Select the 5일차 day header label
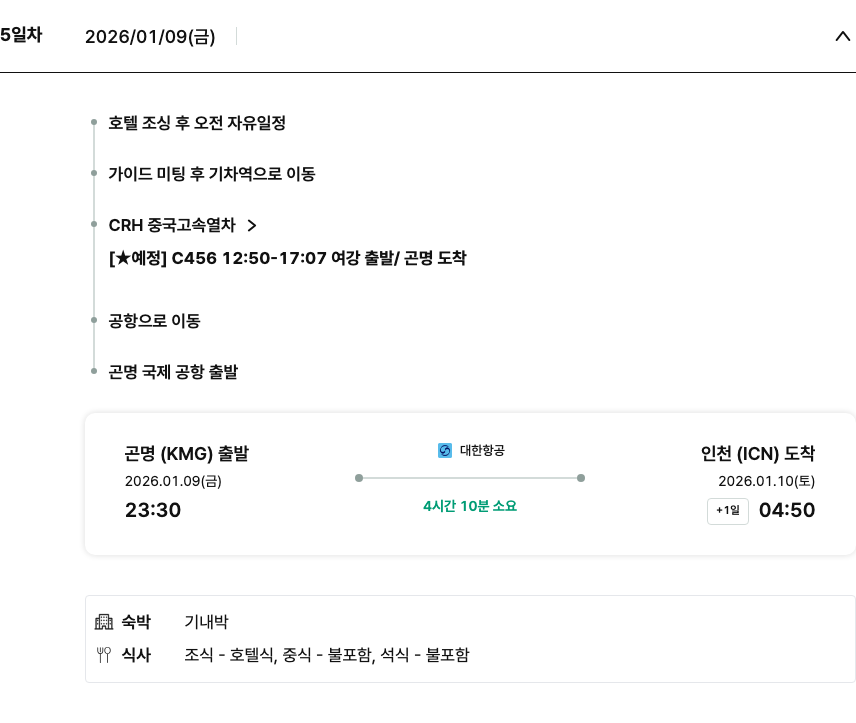856x723 pixels. (x=21, y=36)
